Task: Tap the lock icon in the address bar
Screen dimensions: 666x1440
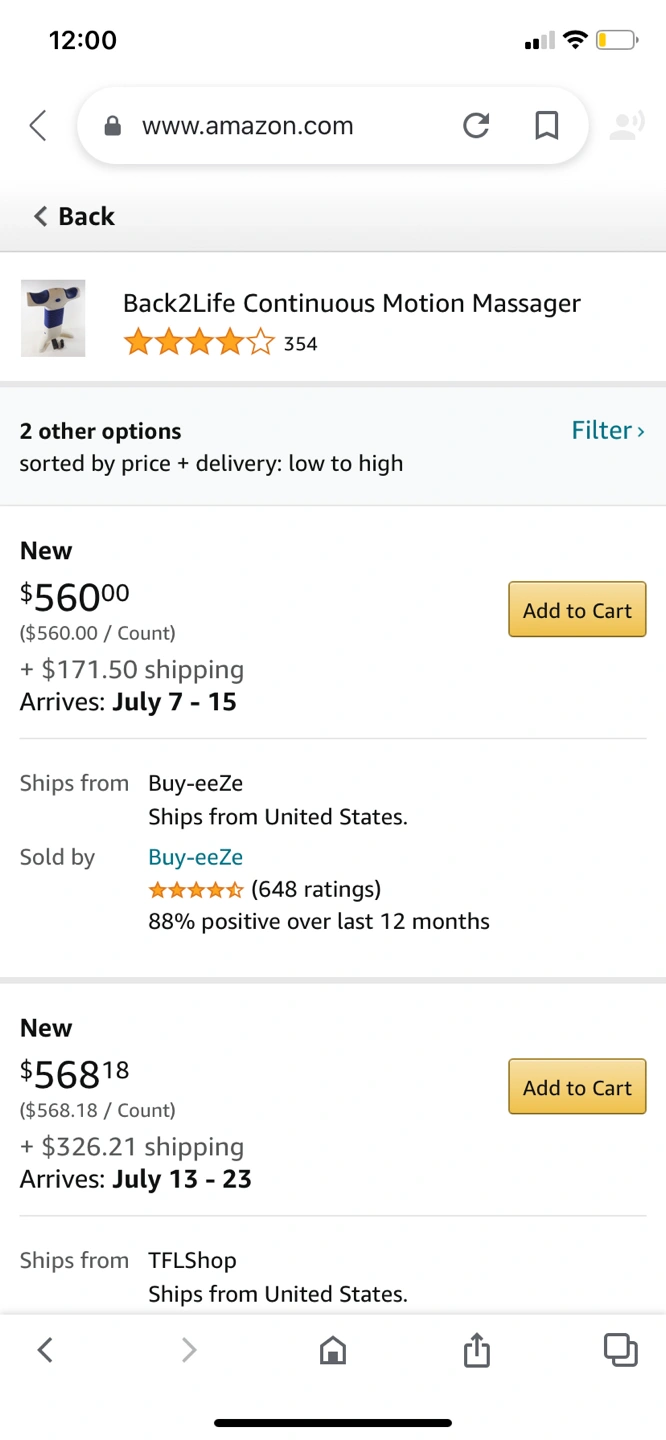Action: click(113, 127)
